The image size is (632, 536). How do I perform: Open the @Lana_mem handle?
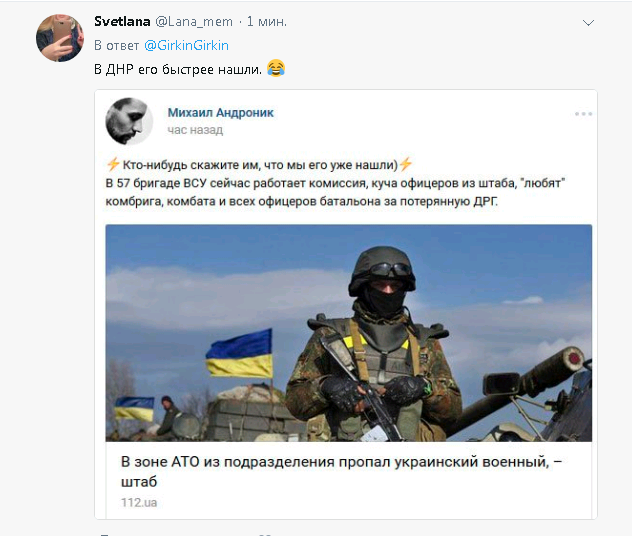(x=194, y=21)
